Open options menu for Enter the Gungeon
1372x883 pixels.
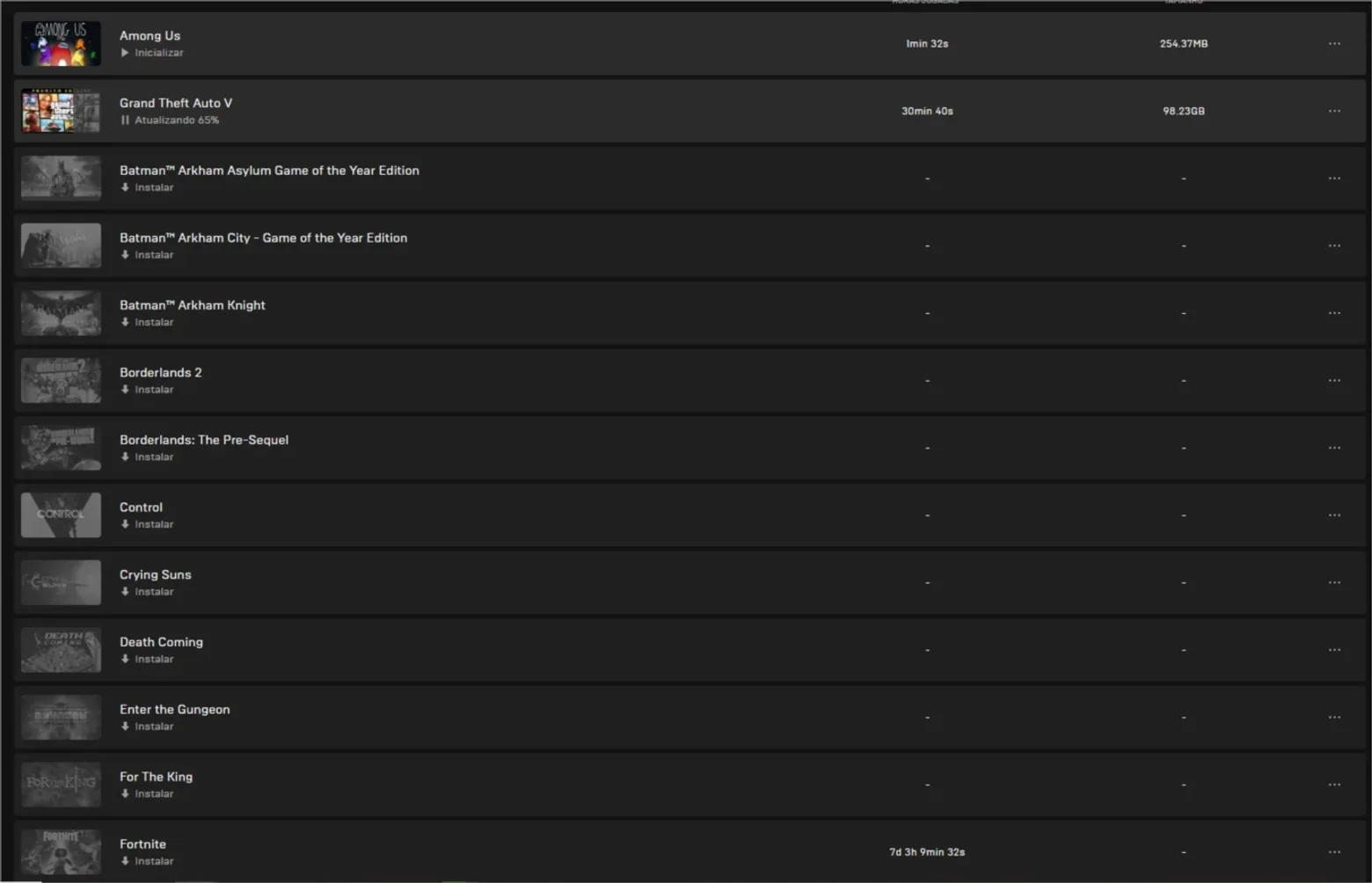point(1334,718)
